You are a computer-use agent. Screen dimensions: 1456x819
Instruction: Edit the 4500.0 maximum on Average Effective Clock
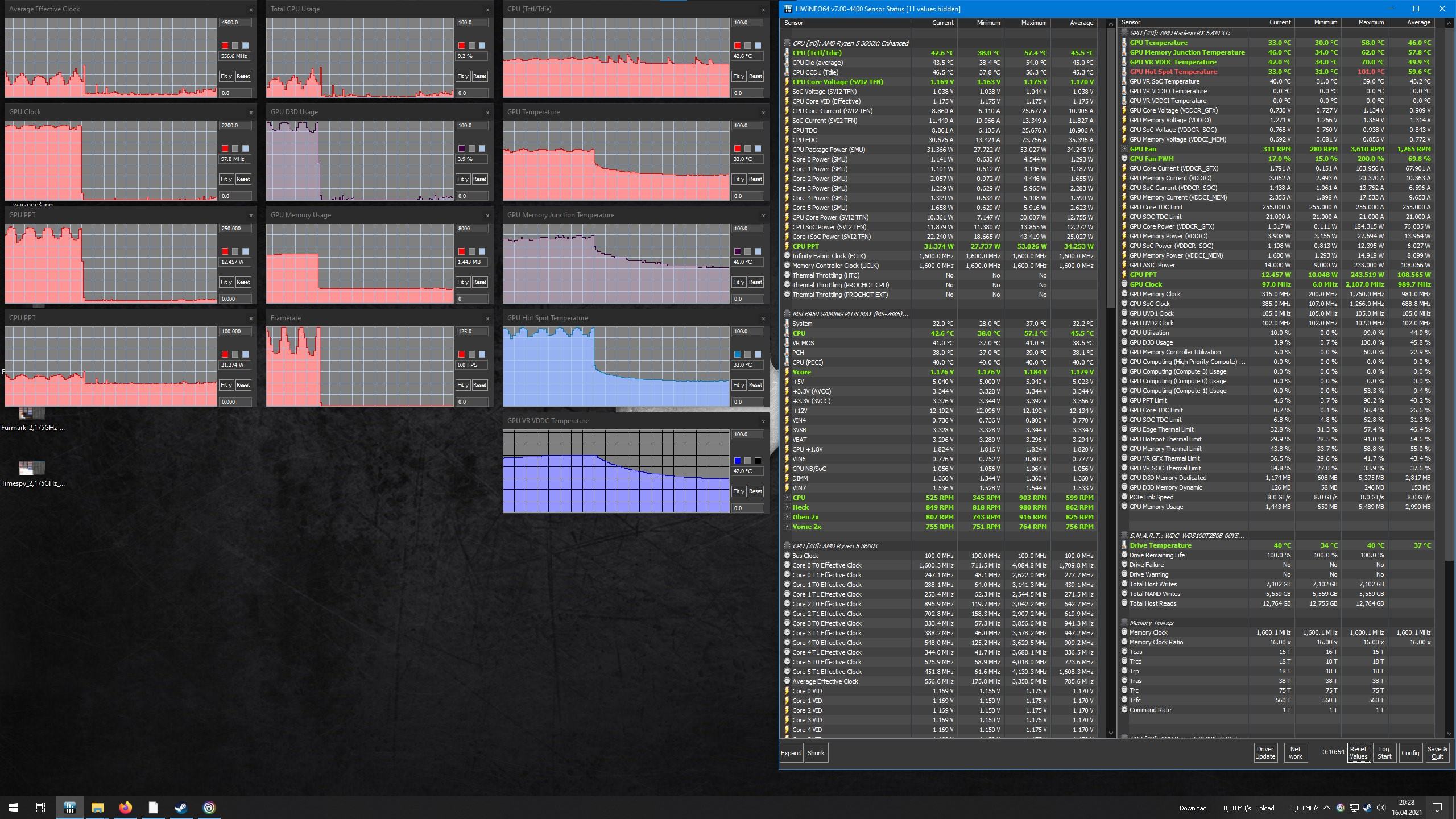point(235,23)
